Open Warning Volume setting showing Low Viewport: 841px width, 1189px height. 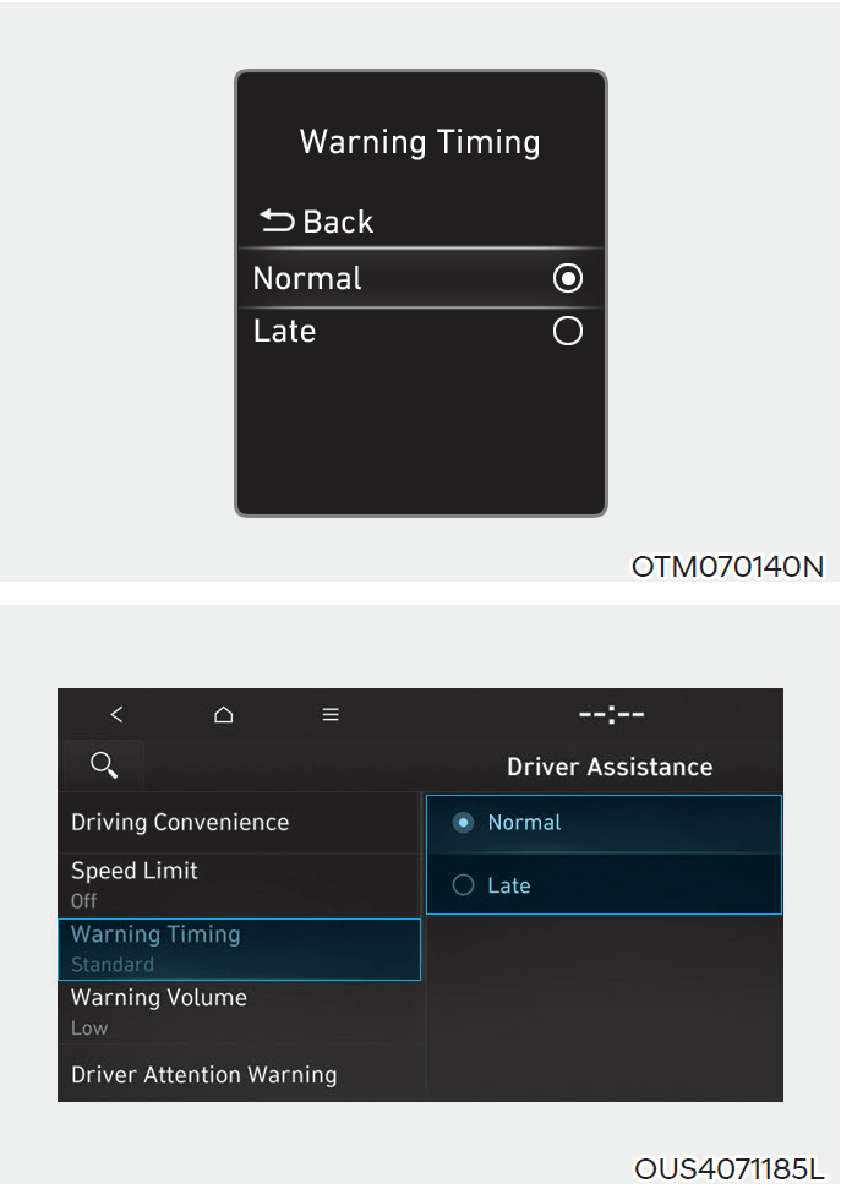coord(240,1012)
